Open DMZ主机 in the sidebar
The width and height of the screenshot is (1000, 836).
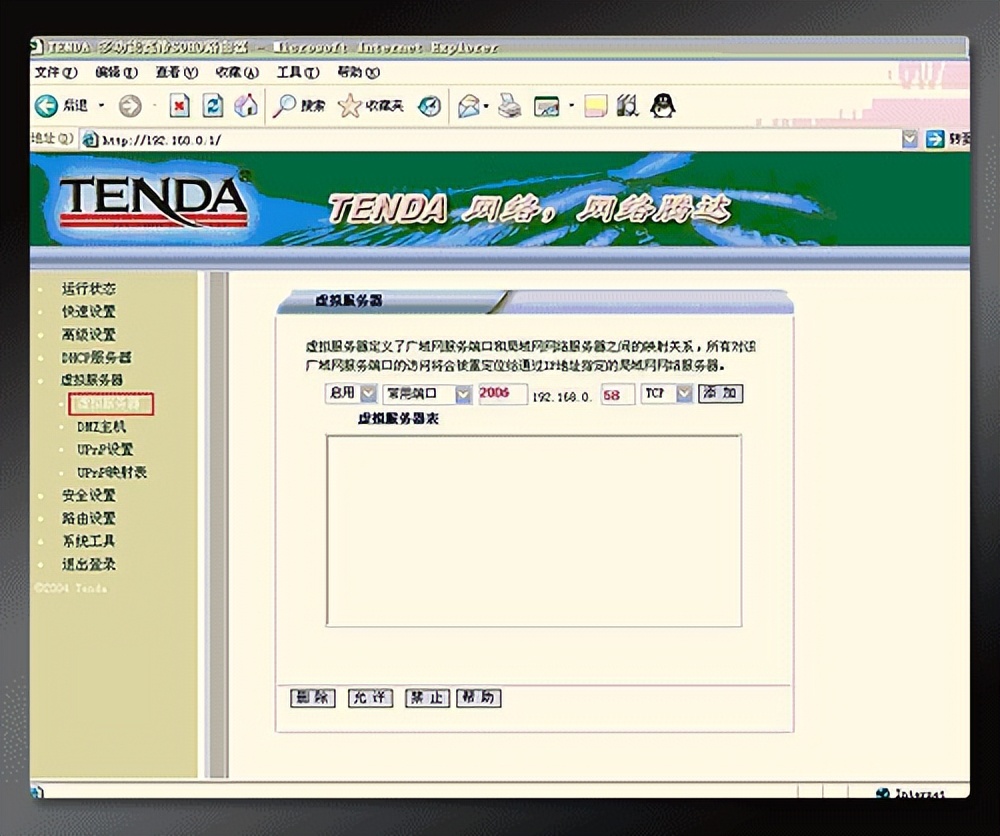pyautogui.click(x=102, y=427)
